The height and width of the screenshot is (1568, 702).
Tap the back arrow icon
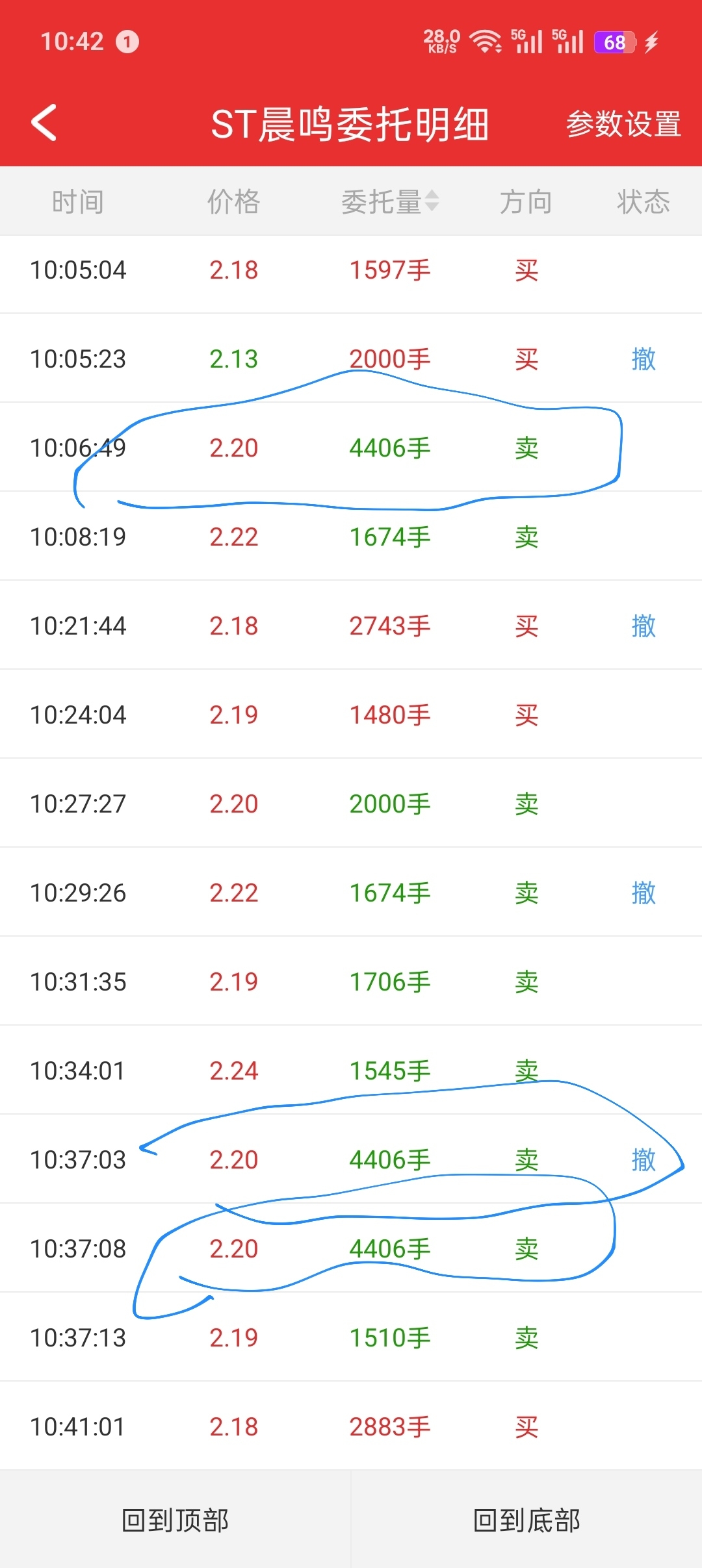pos(44,122)
